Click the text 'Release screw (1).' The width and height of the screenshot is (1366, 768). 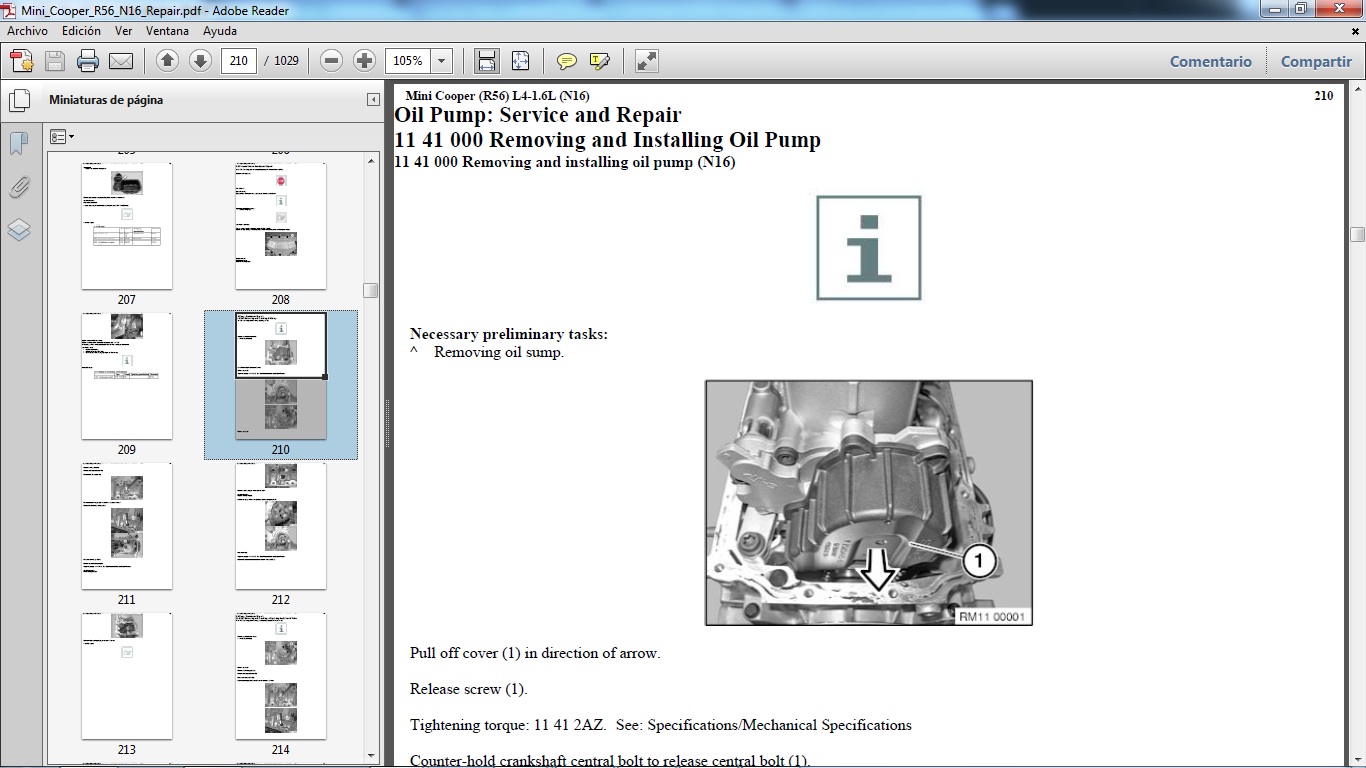[469, 689]
